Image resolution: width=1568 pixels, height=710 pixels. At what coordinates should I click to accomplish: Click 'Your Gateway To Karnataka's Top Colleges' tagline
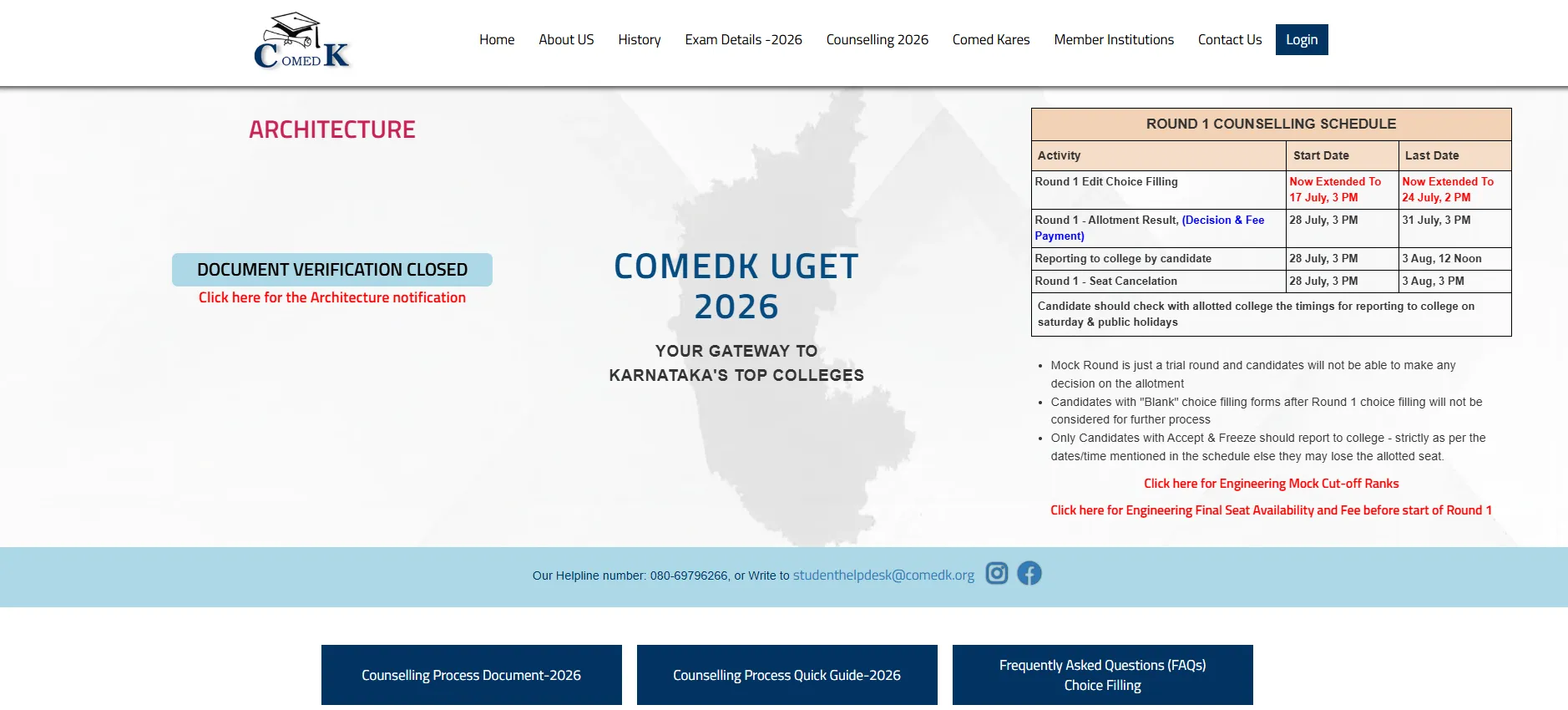point(736,363)
